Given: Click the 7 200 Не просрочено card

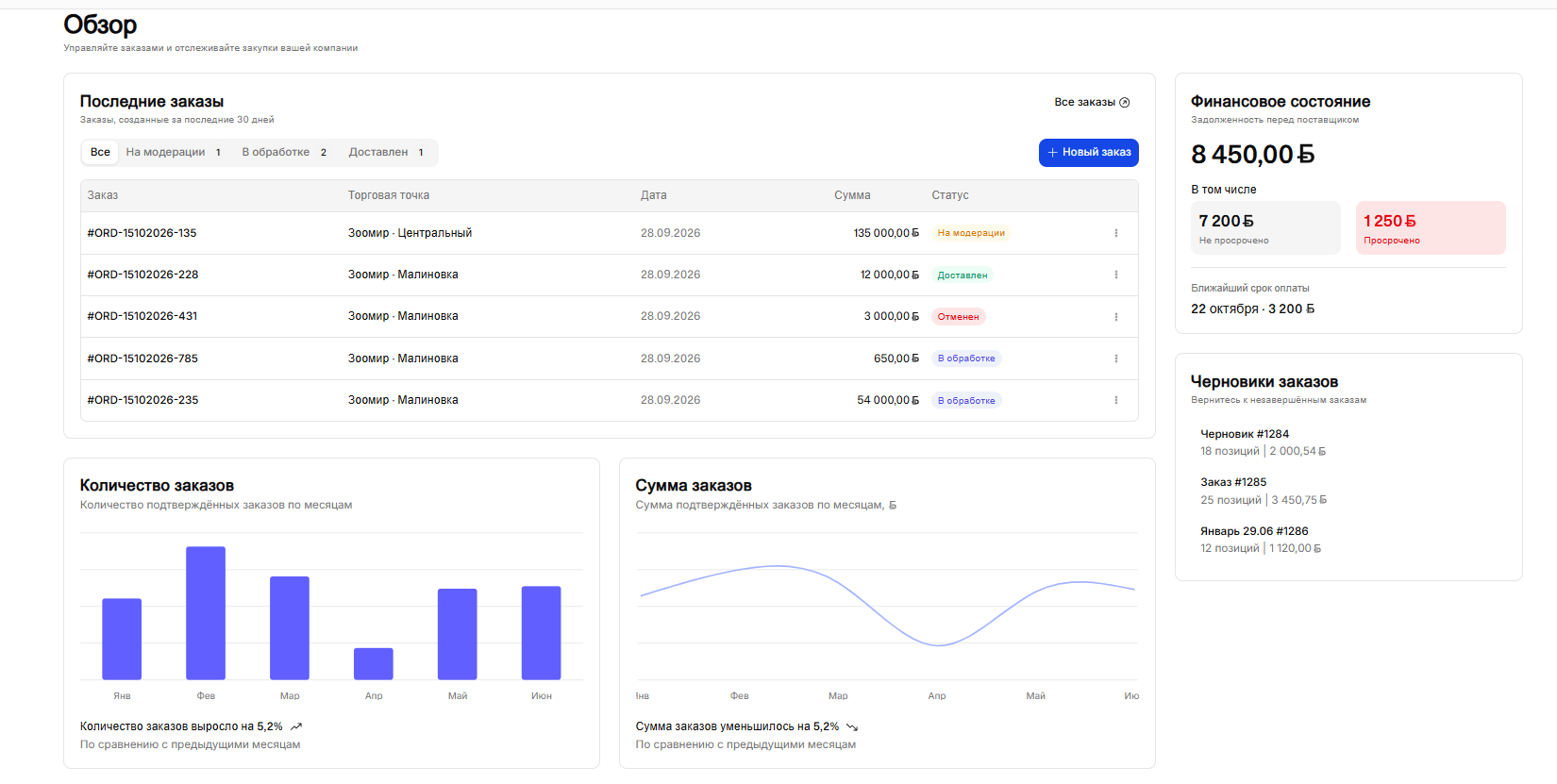Looking at the screenshot, I should (1265, 227).
